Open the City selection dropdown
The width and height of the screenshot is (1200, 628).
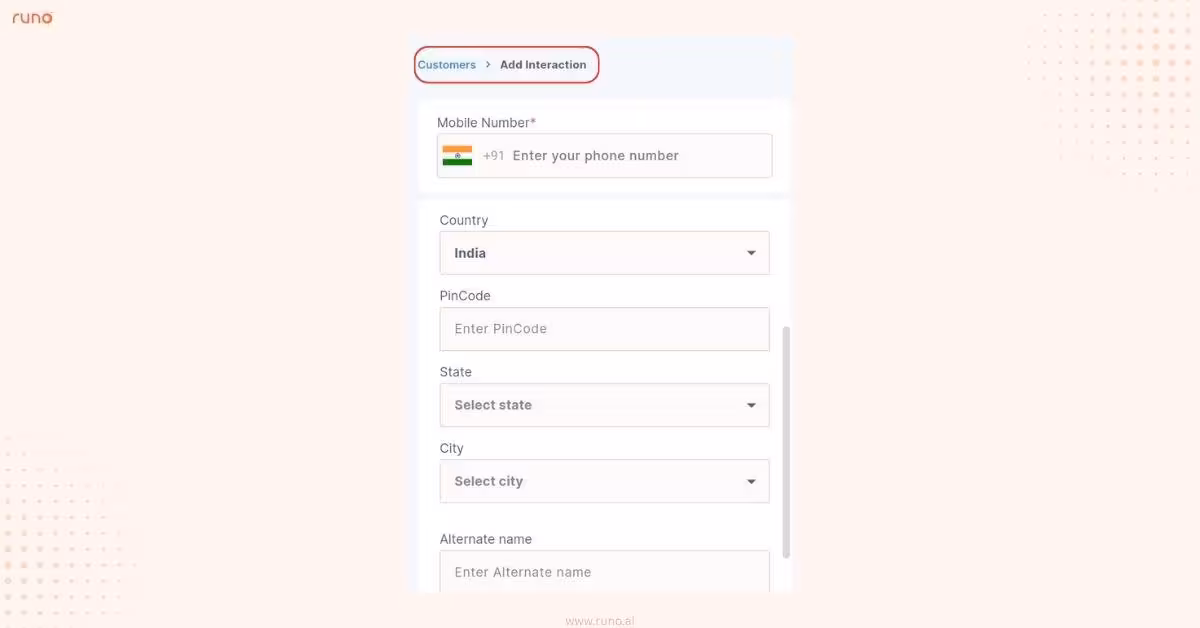604,481
